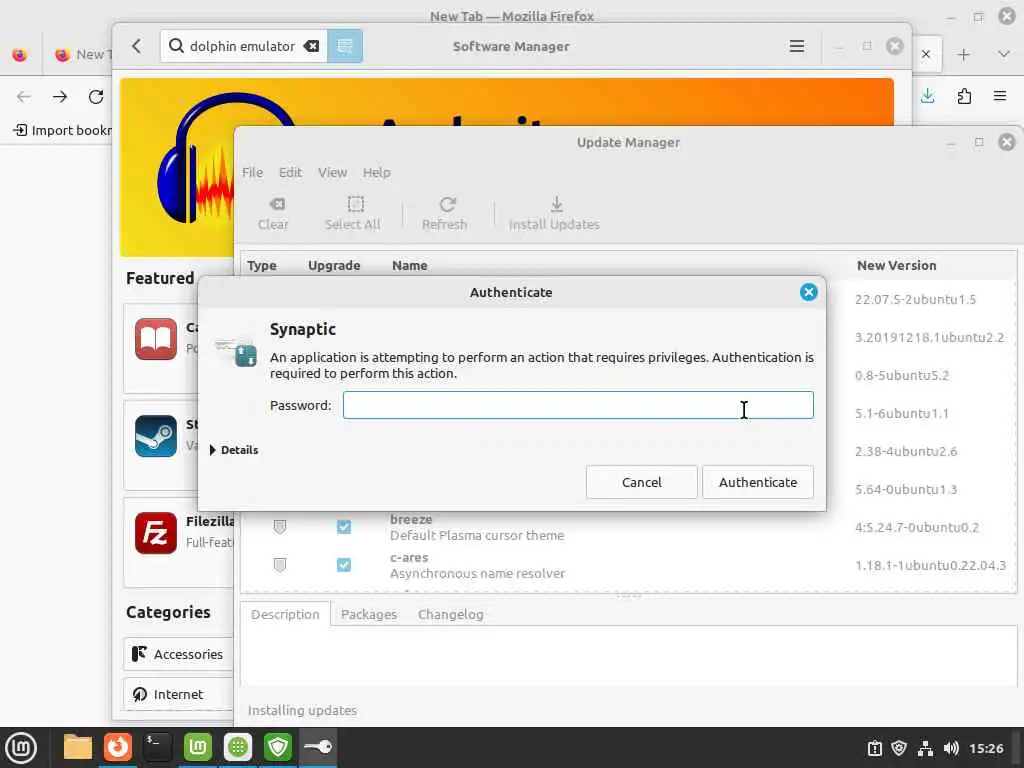Open the Software Manager hamburger menu
1024x768 pixels.
[796, 46]
